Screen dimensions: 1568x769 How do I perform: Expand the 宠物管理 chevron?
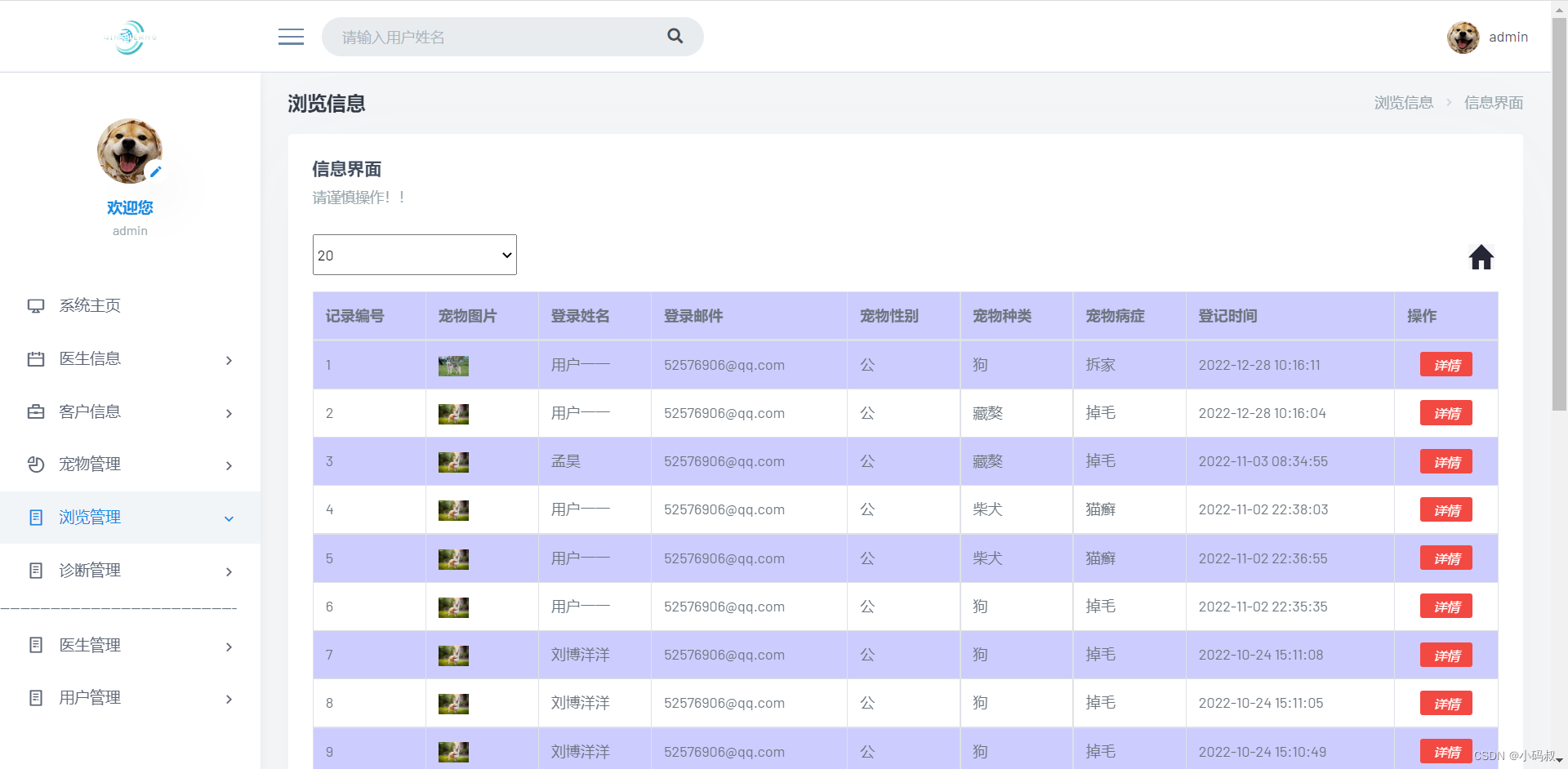coord(229,465)
